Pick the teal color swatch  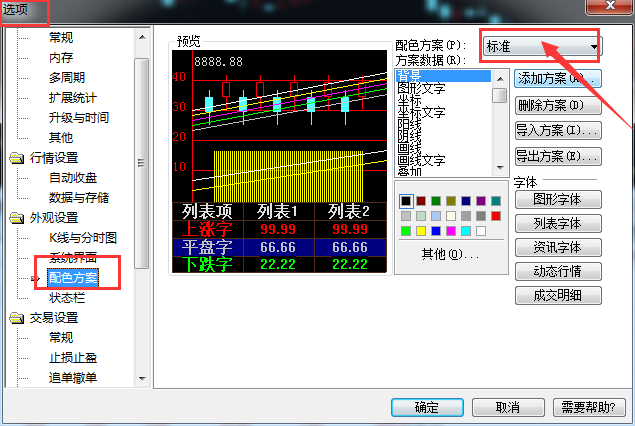click(x=496, y=201)
